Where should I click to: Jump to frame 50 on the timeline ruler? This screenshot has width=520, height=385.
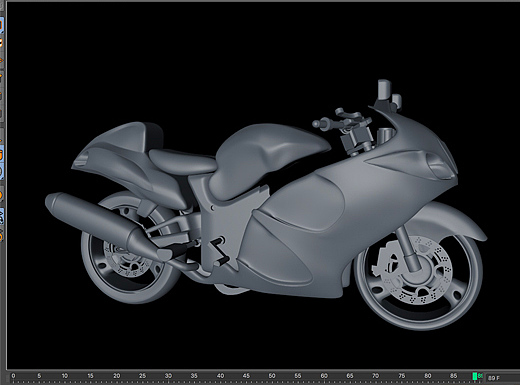coord(272,376)
